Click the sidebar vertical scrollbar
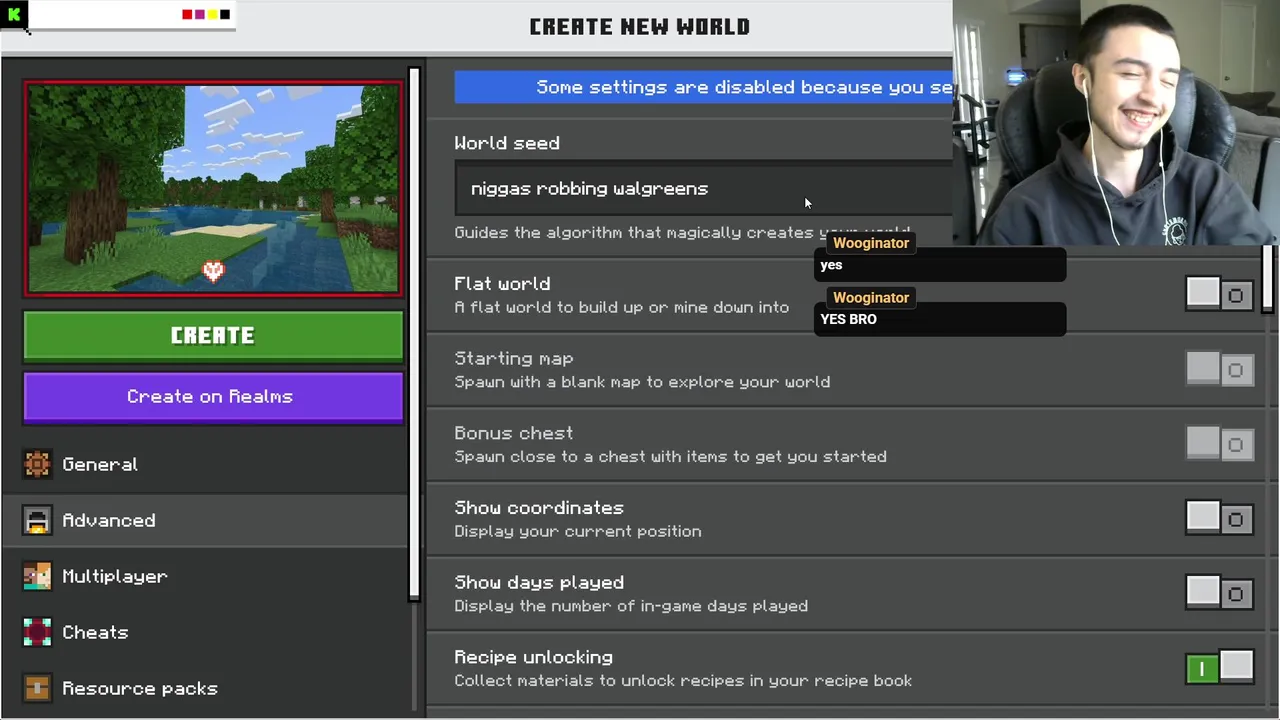 click(414, 335)
